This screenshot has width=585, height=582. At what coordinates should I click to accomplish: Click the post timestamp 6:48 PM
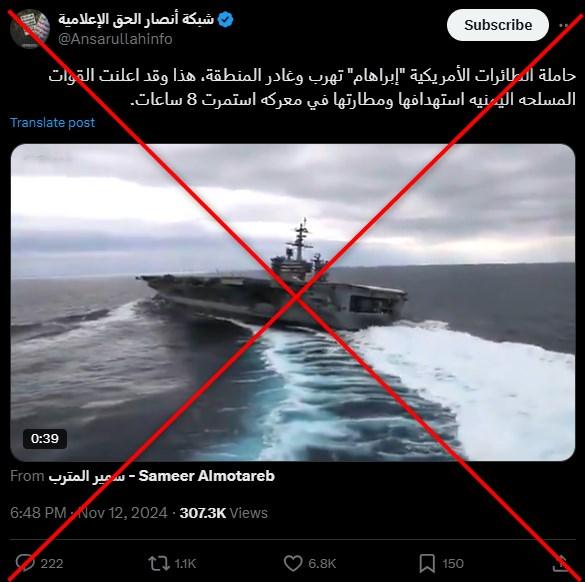pos(38,513)
